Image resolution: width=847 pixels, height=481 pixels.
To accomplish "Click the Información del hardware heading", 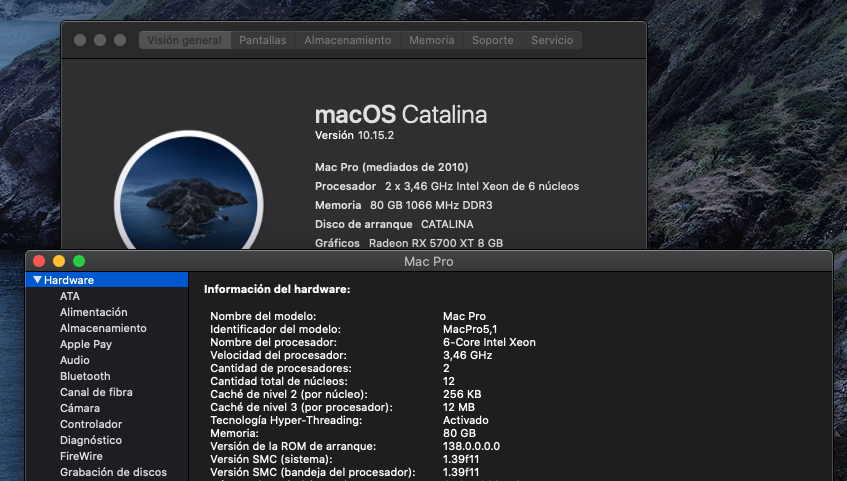I will (x=277, y=289).
